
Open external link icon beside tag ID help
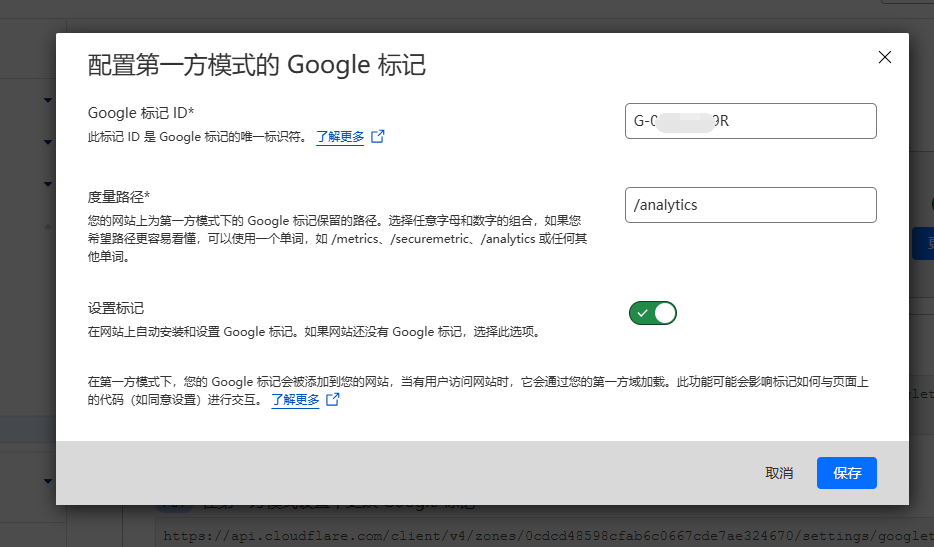pos(378,137)
